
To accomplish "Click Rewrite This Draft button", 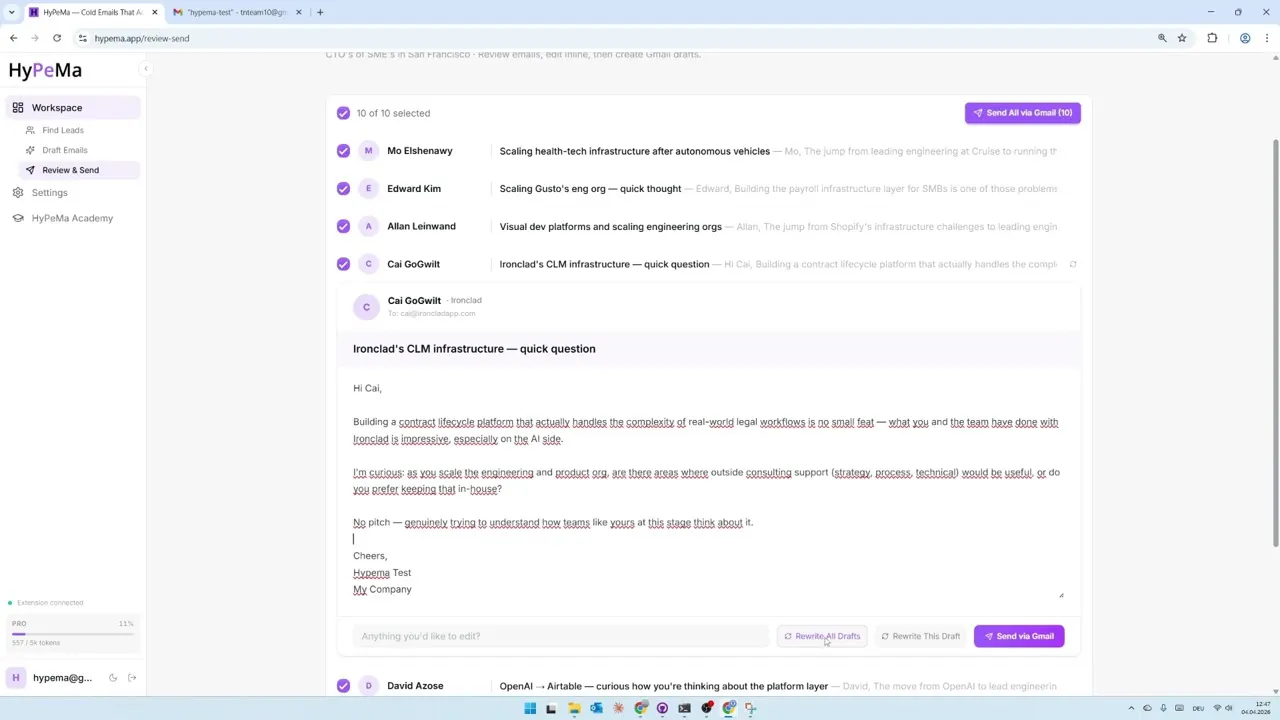I will [x=920, y=636].
